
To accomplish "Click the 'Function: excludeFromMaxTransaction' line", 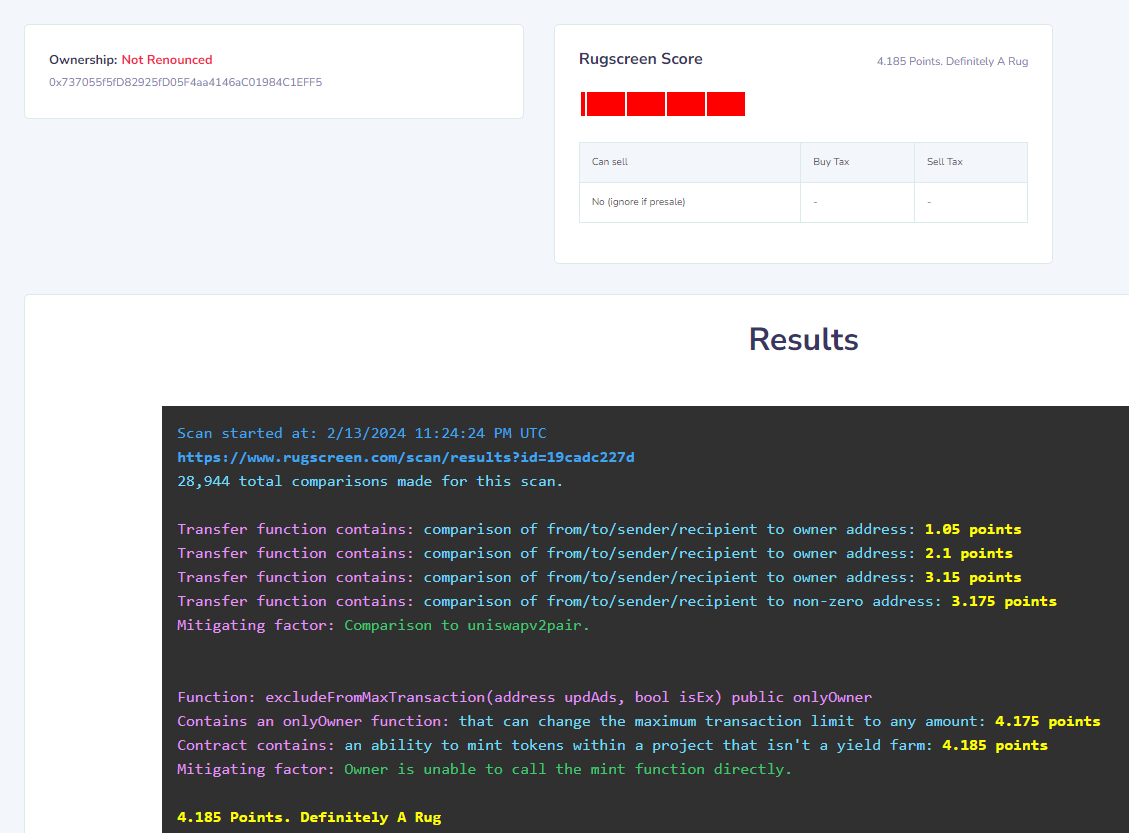I will click(524, 697).
